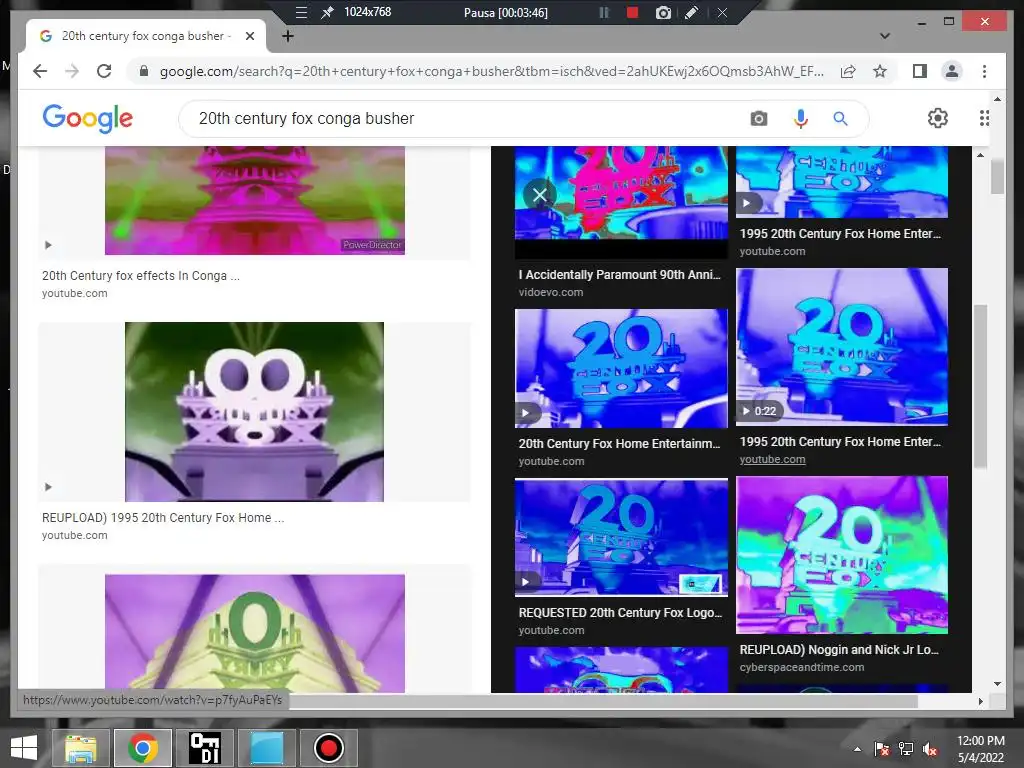Open File Explorer from the taskbar
Image resolution: width=1024 pixels, height=768 pixels.
80,748
